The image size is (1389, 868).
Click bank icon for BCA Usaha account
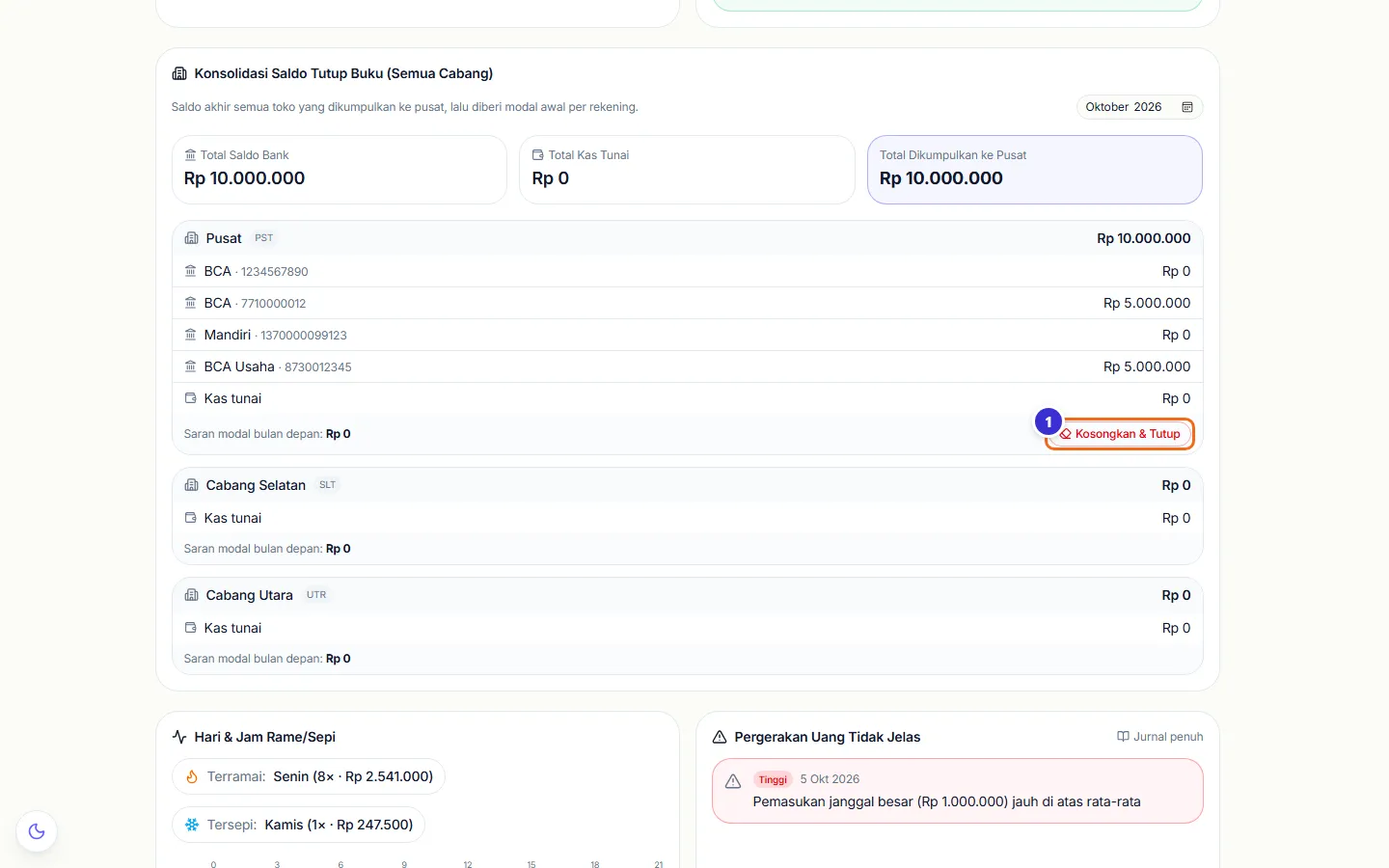click(190, 366)
